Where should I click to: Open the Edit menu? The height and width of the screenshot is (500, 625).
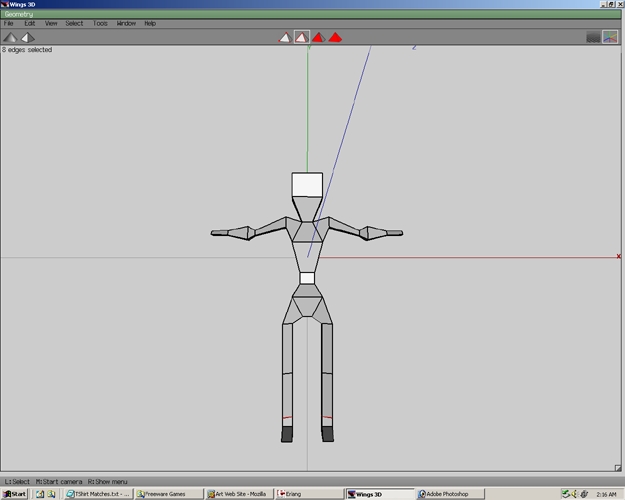tap(29, 24)
